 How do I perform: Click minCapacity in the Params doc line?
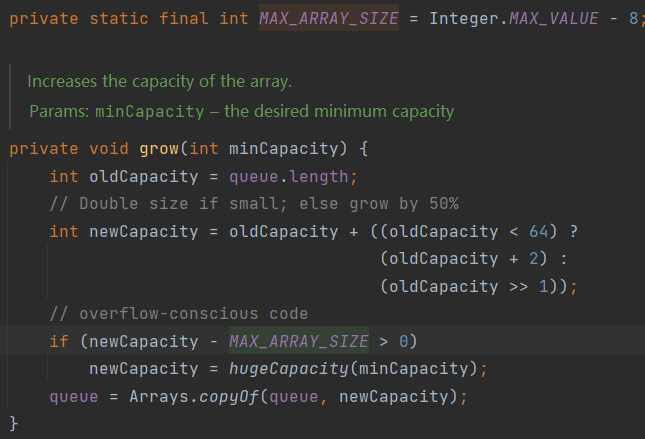[x=150, y=111]
